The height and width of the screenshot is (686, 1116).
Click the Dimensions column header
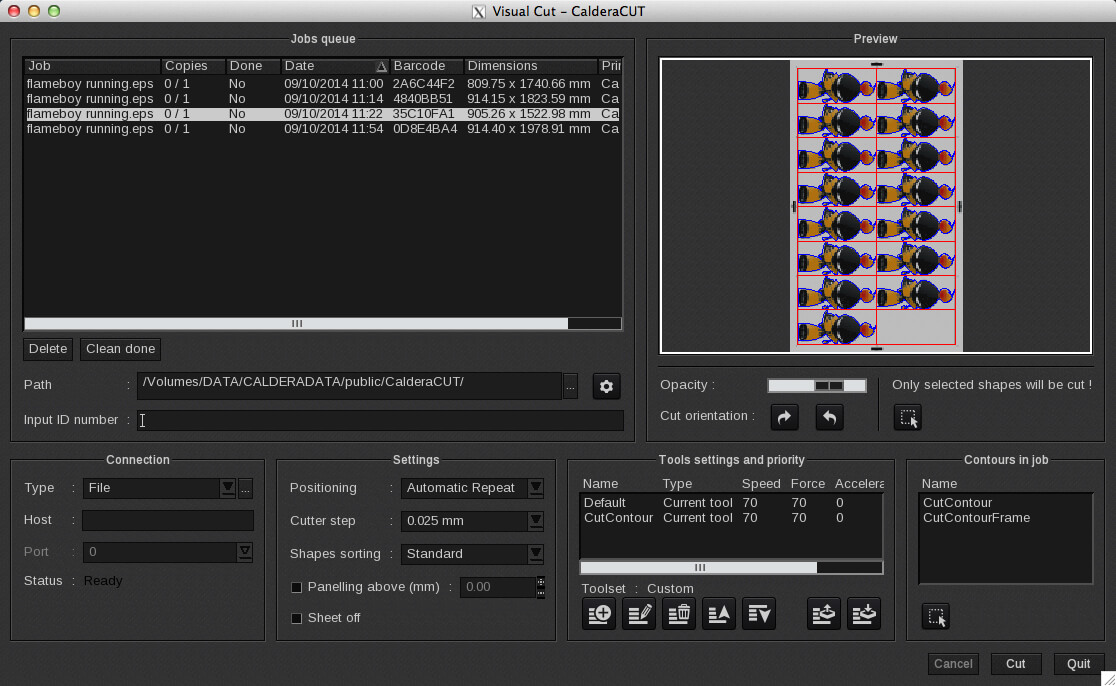(531, 66)
